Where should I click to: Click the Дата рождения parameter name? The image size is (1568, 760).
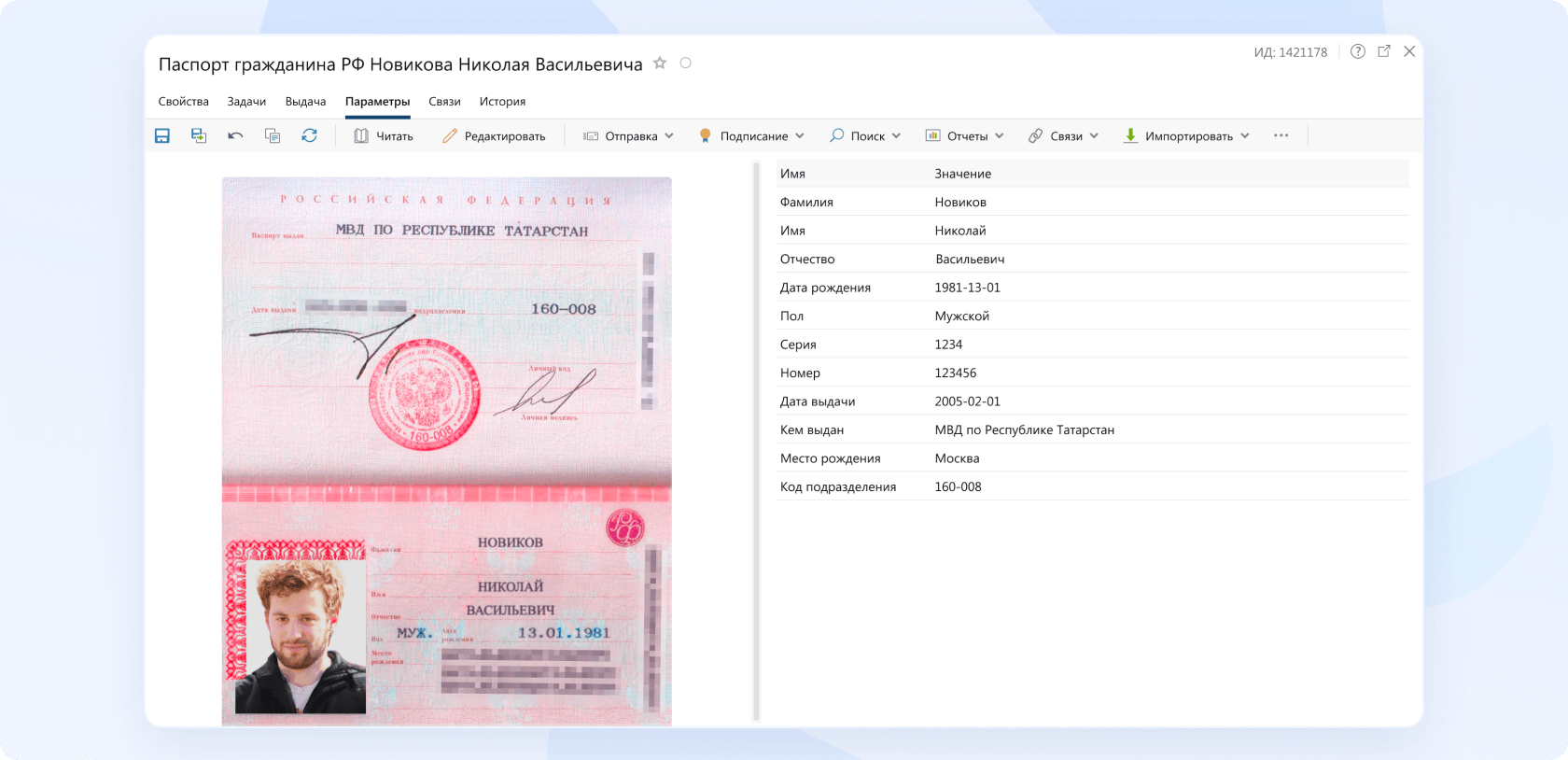pos(825,288)
